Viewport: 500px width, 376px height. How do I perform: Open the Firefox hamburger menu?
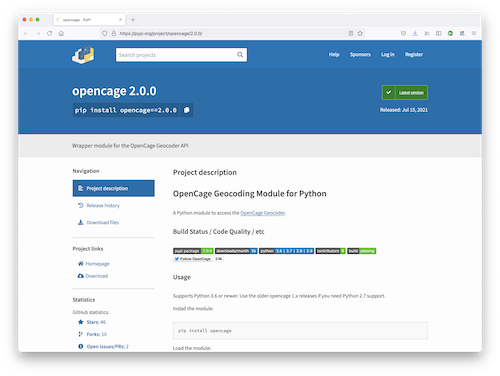pos(474,33)
